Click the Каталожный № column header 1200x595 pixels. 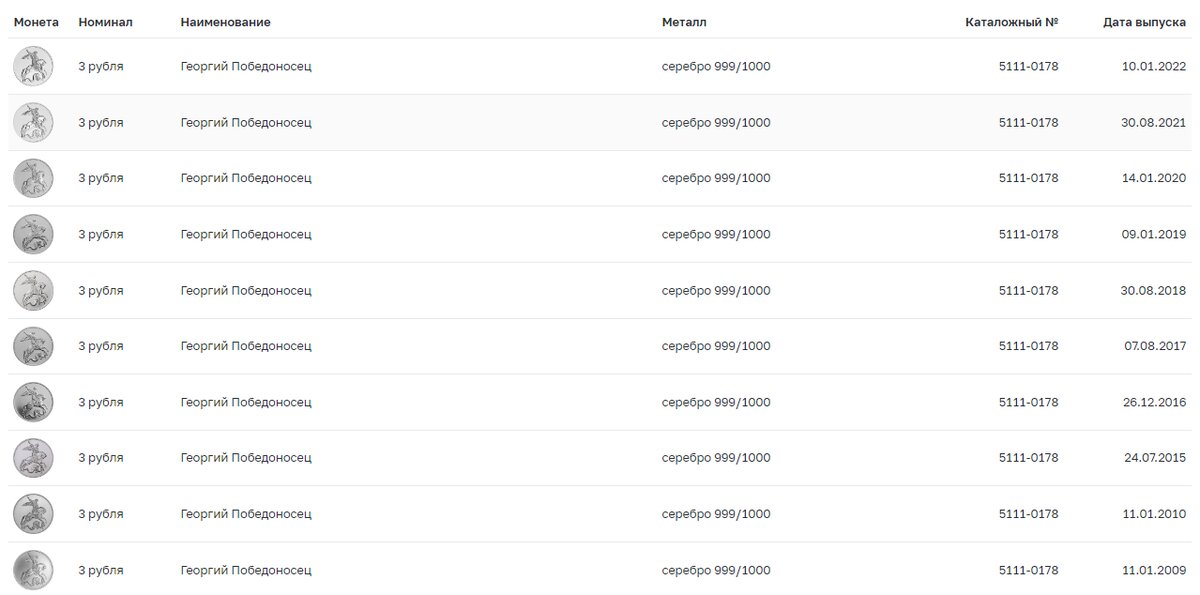(x=1011, y=22)
